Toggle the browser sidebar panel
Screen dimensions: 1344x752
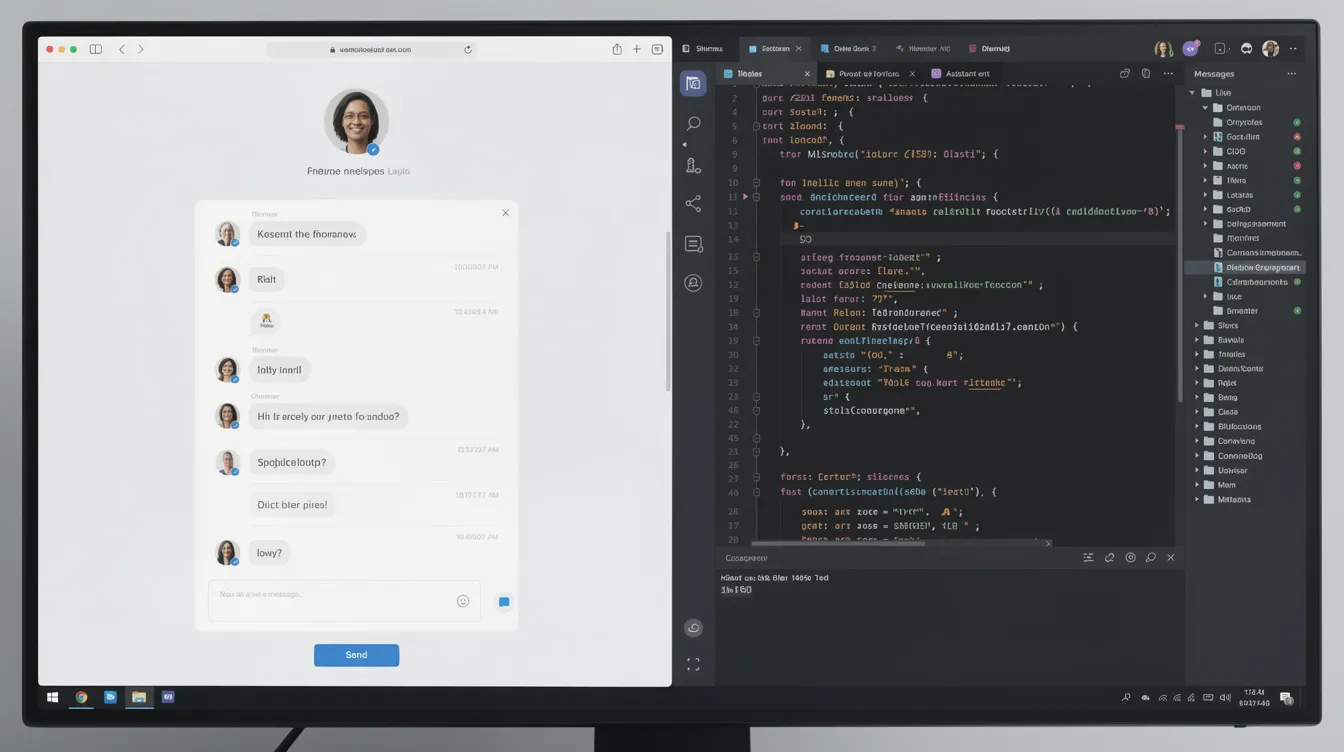pos(95,49)
